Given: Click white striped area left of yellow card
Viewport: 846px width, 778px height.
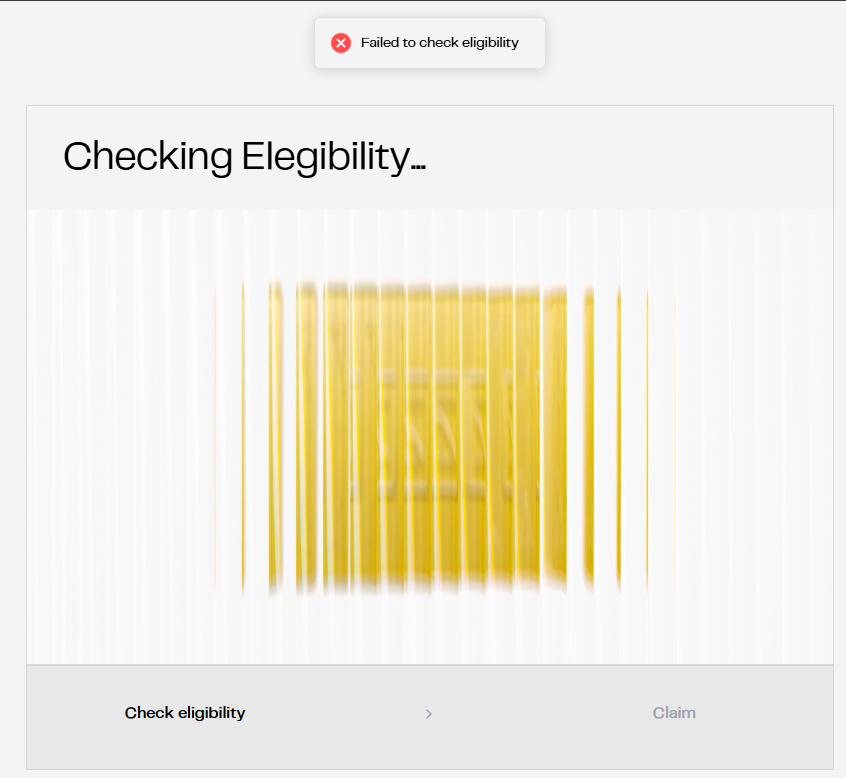Looking at the screenshot, I should [x=120, y=435].
